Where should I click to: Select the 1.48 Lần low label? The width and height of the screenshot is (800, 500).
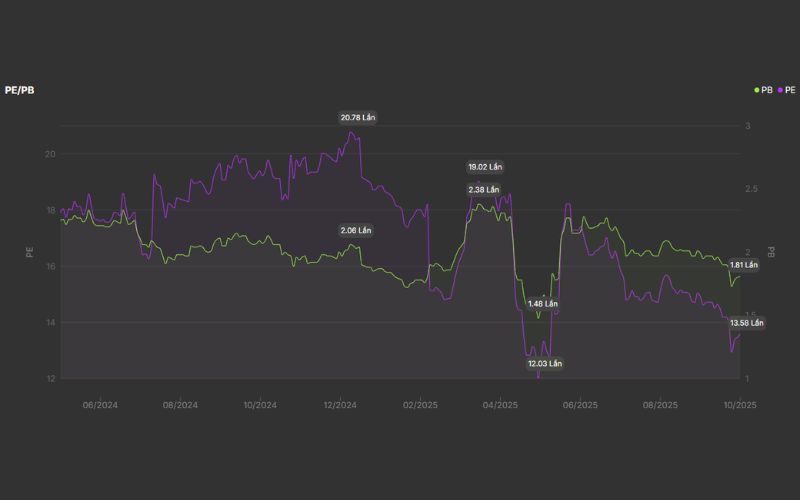pyautogui.click(x=543, y=303)
